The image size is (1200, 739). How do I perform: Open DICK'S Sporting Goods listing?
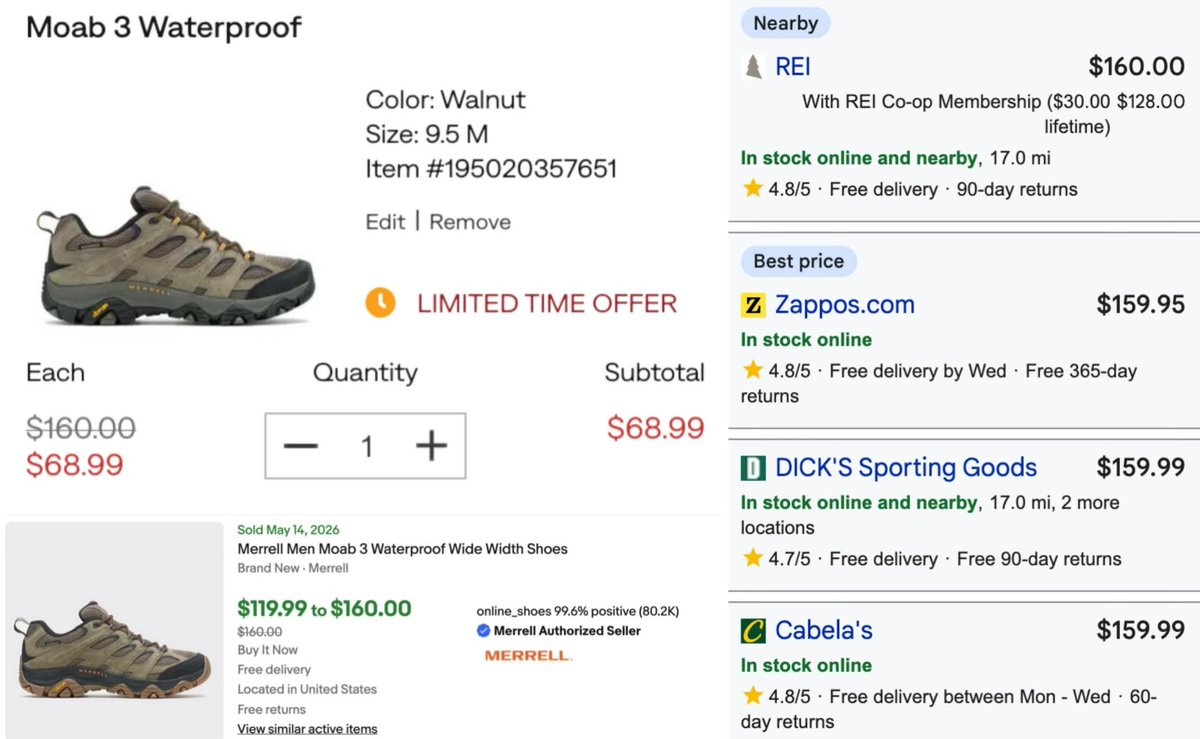[906, 468]
